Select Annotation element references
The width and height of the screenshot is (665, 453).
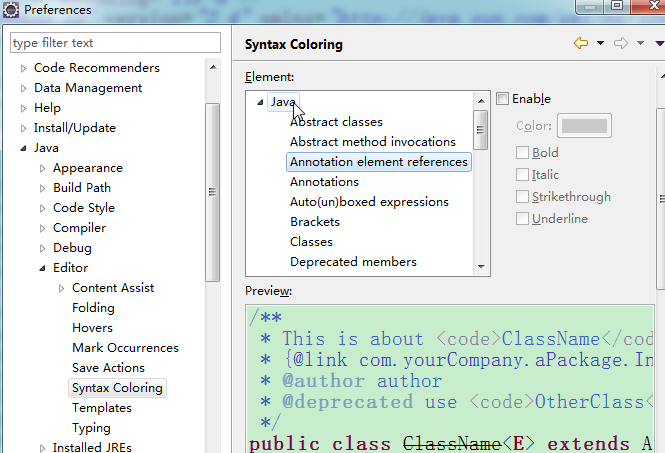pos(379,162)
